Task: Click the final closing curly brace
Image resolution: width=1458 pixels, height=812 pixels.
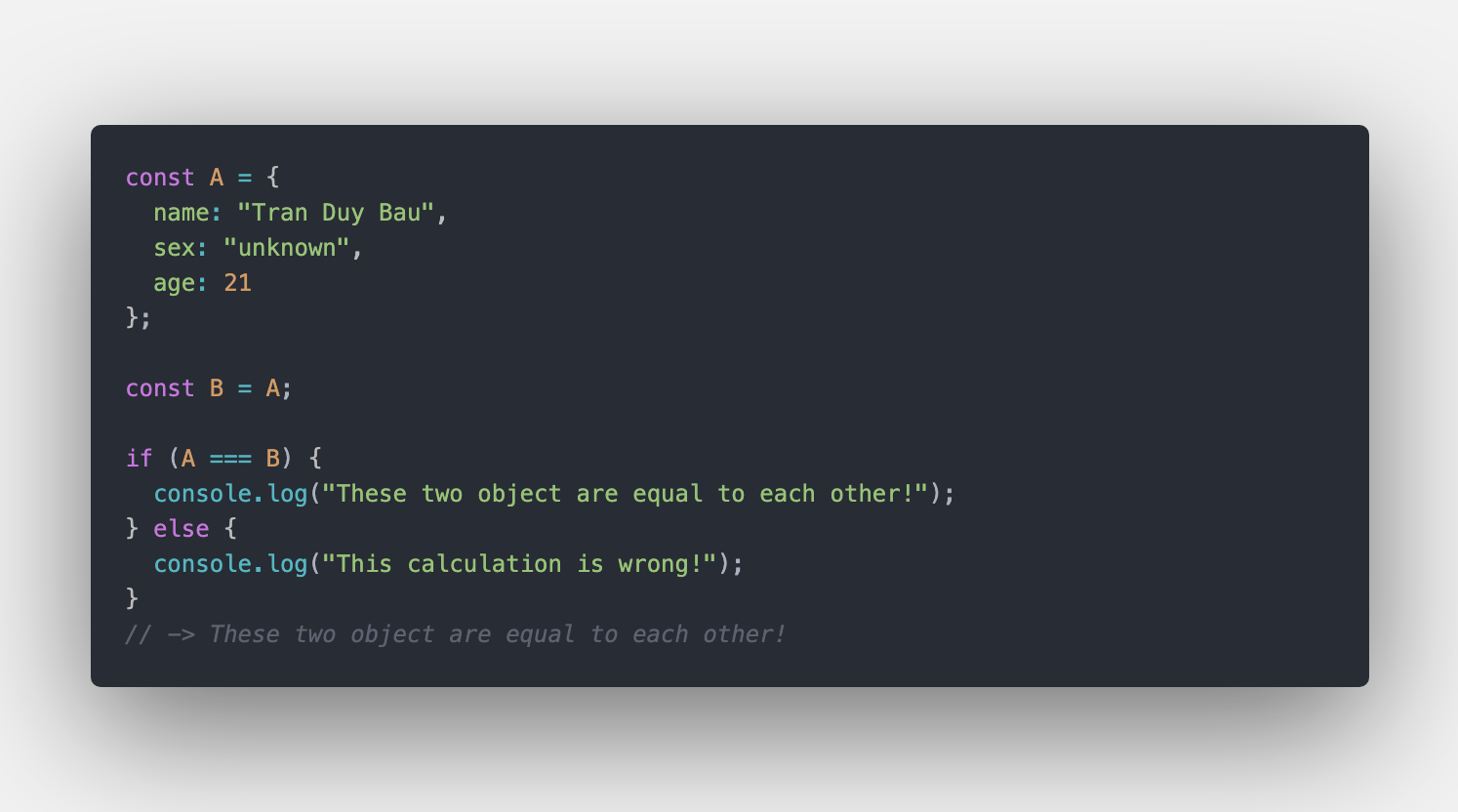Action: tap(133, 599)
